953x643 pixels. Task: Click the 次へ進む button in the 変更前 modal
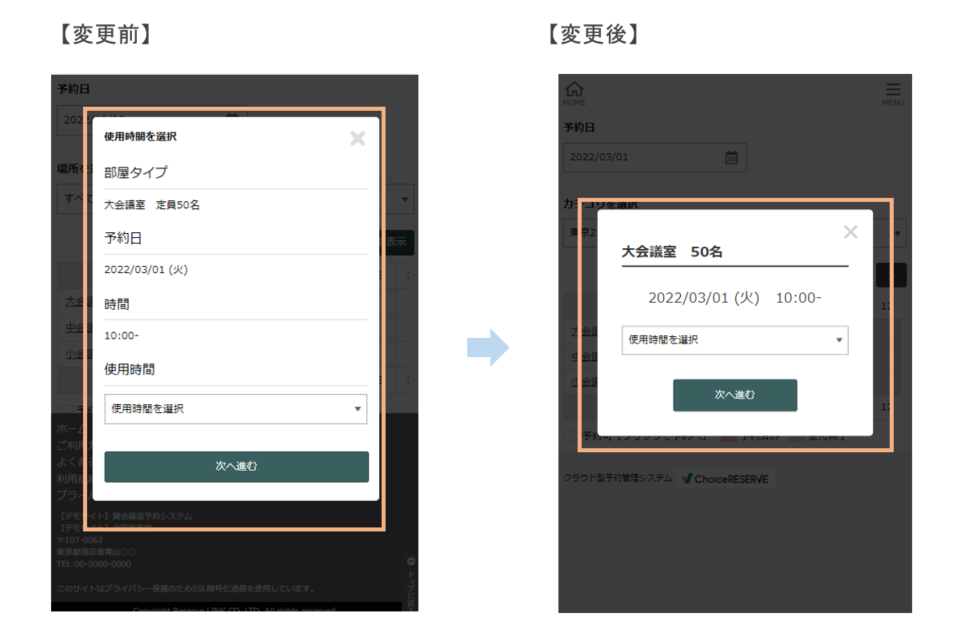235,466
